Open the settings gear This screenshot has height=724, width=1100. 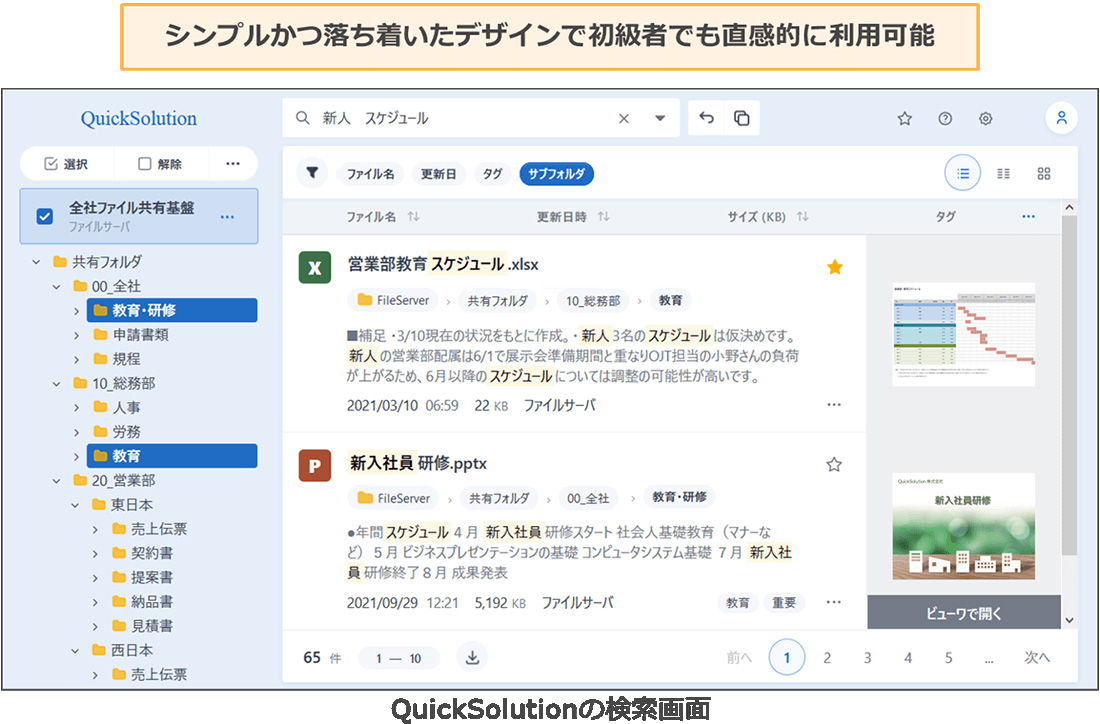(985, 117)
